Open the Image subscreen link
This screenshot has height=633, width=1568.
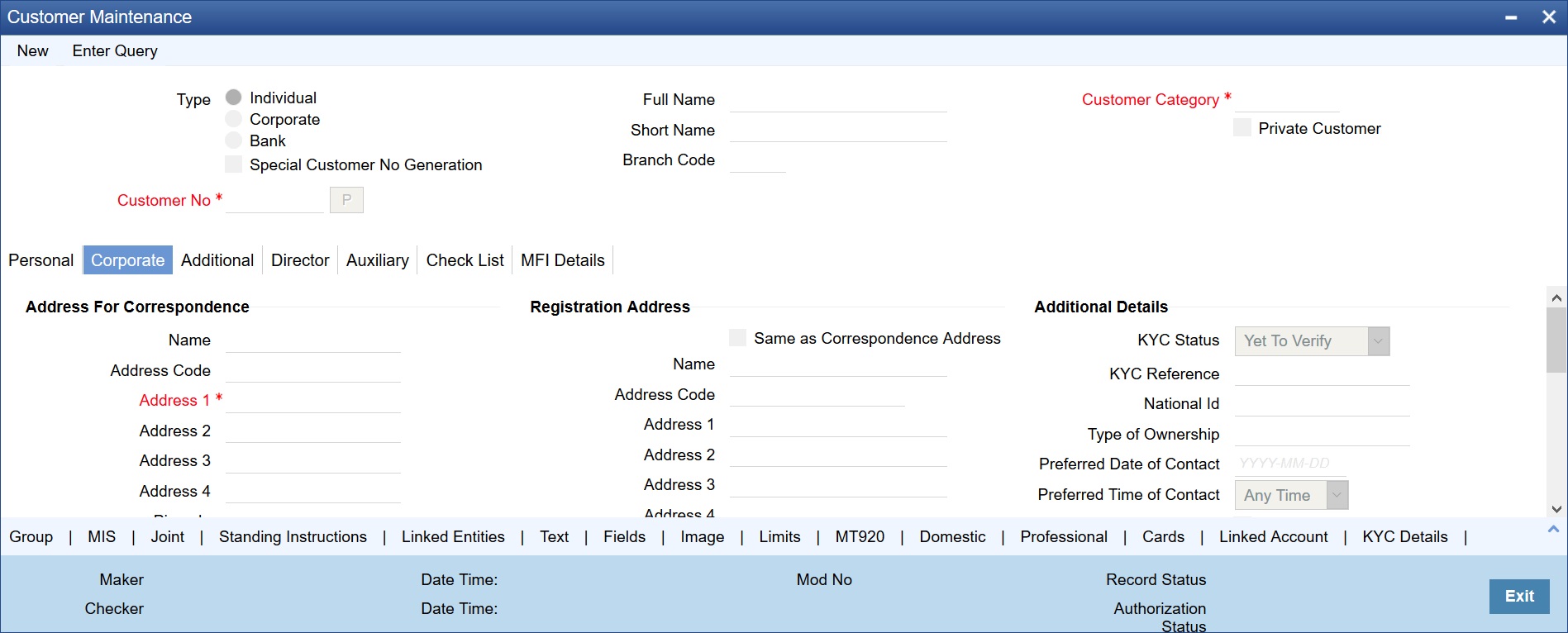click(703, 536)
